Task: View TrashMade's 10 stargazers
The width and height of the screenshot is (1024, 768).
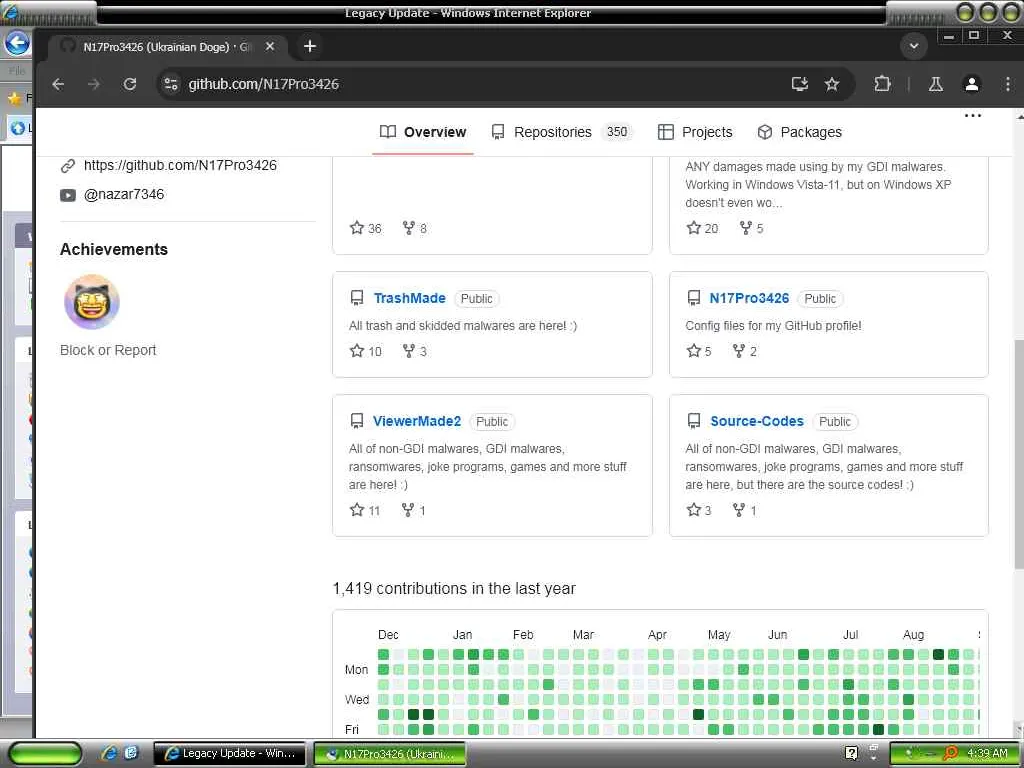Action: (x=366, y=351)
